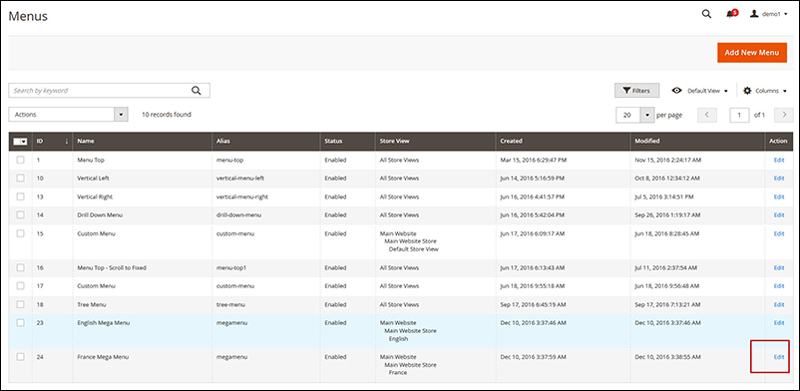Click the 'France Mega Menu' name cell
The width and height of the screenshot is (800, 391).
coord(103,357)
